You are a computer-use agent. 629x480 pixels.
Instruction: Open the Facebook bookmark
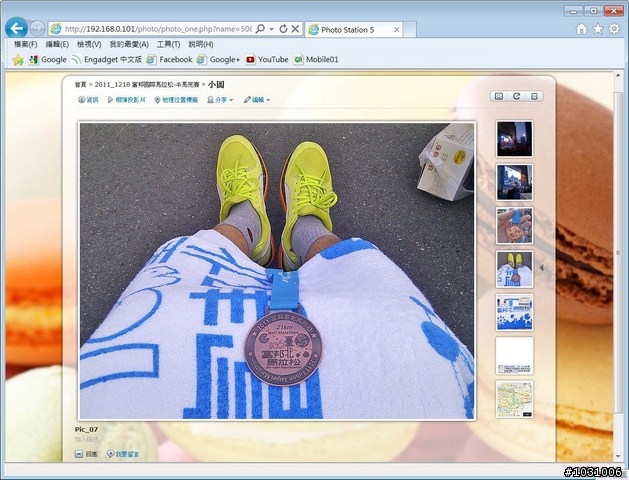coord(169,60)
